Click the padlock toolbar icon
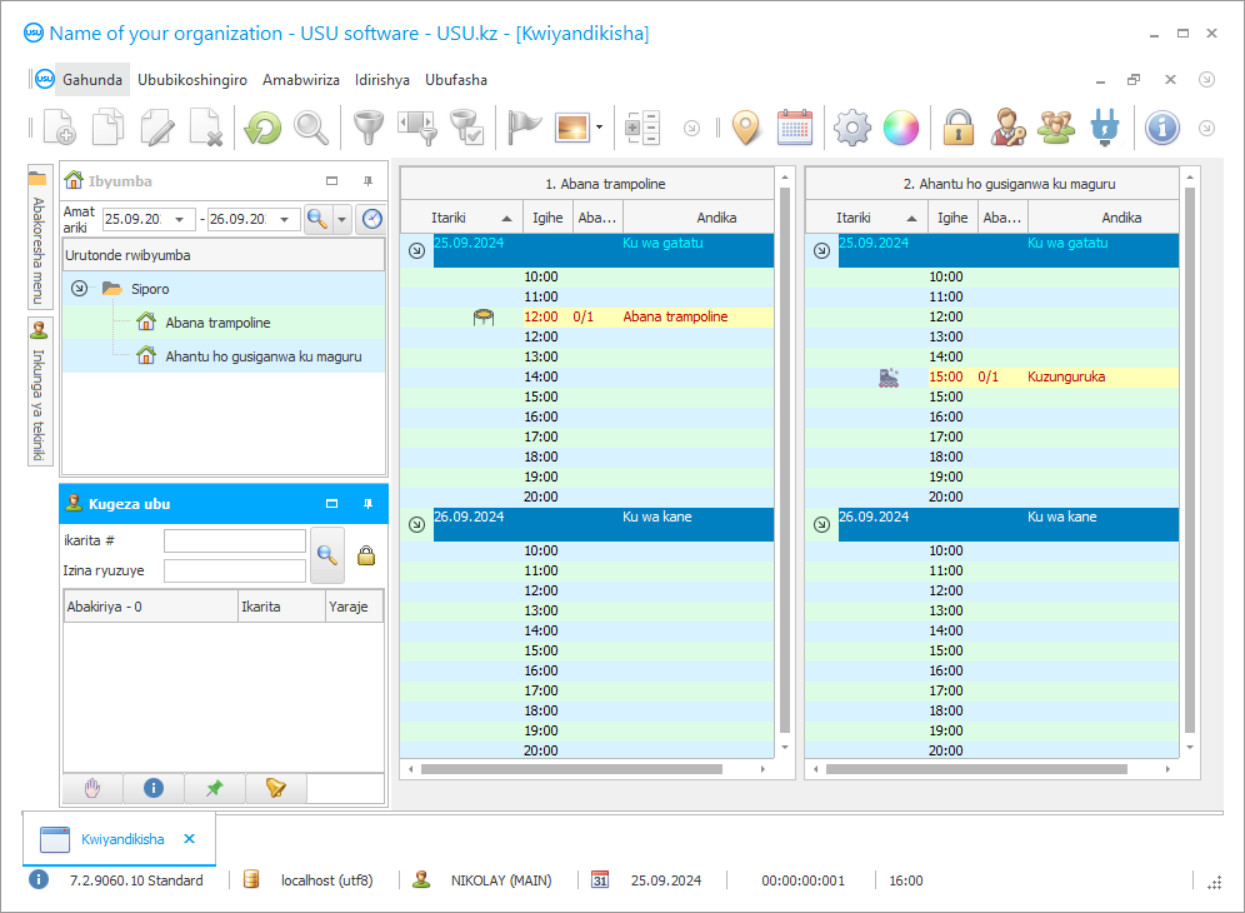Viewport: 1245px width, 913px height. tap(958, 128)
